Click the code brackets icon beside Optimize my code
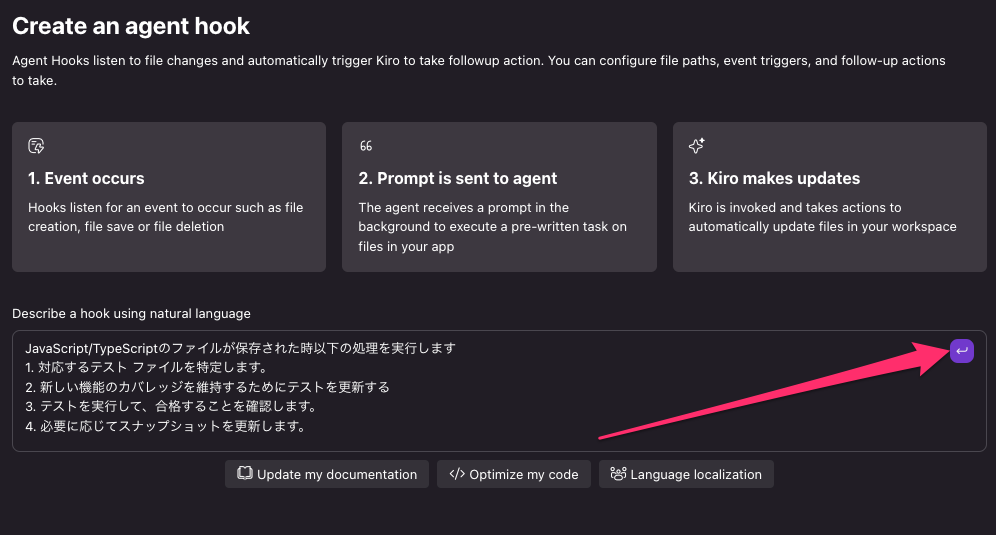Screen dimensions: 996x535 click(x=457, y=474)
